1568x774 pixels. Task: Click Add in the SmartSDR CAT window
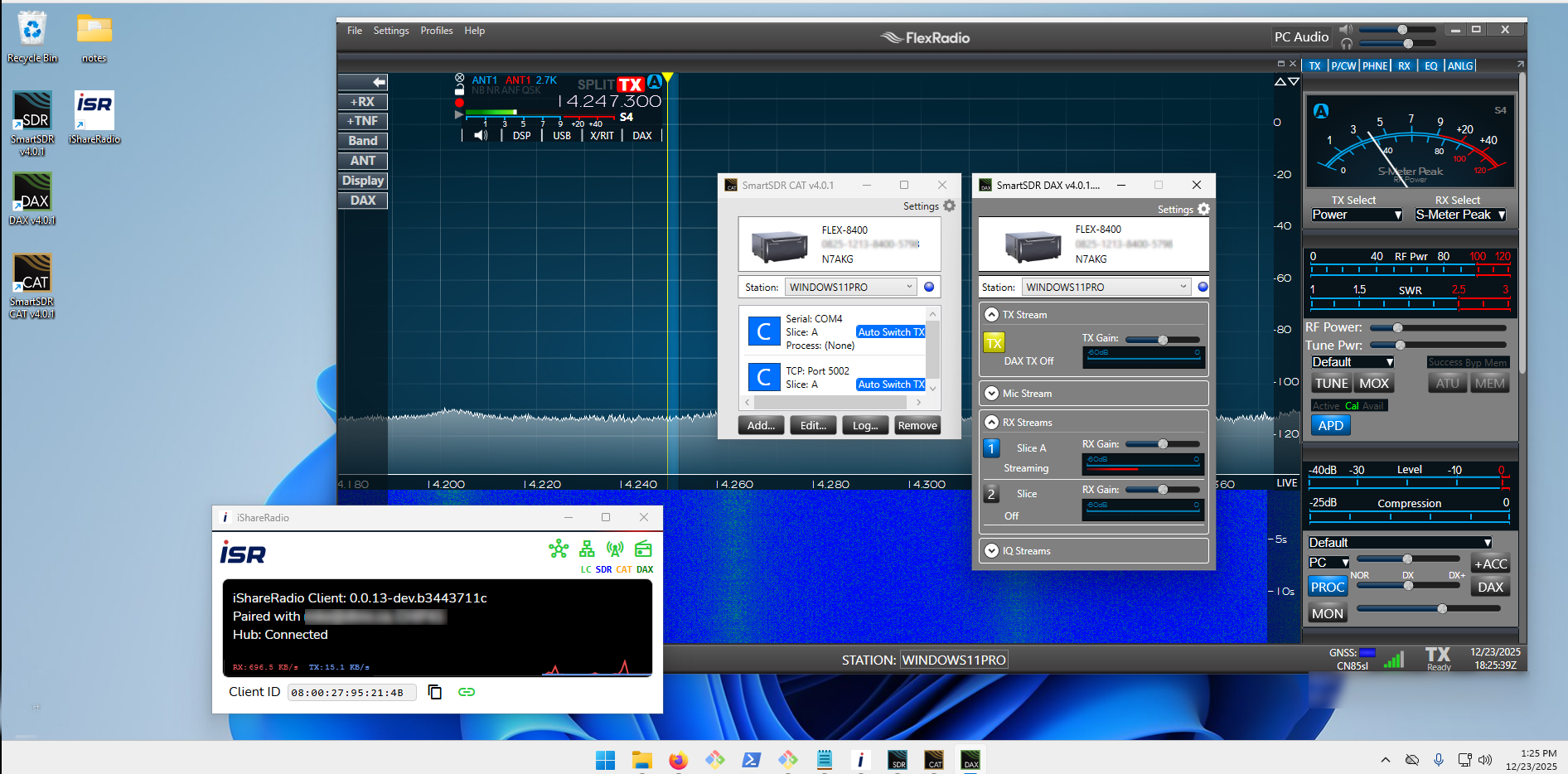click(760, 424)
